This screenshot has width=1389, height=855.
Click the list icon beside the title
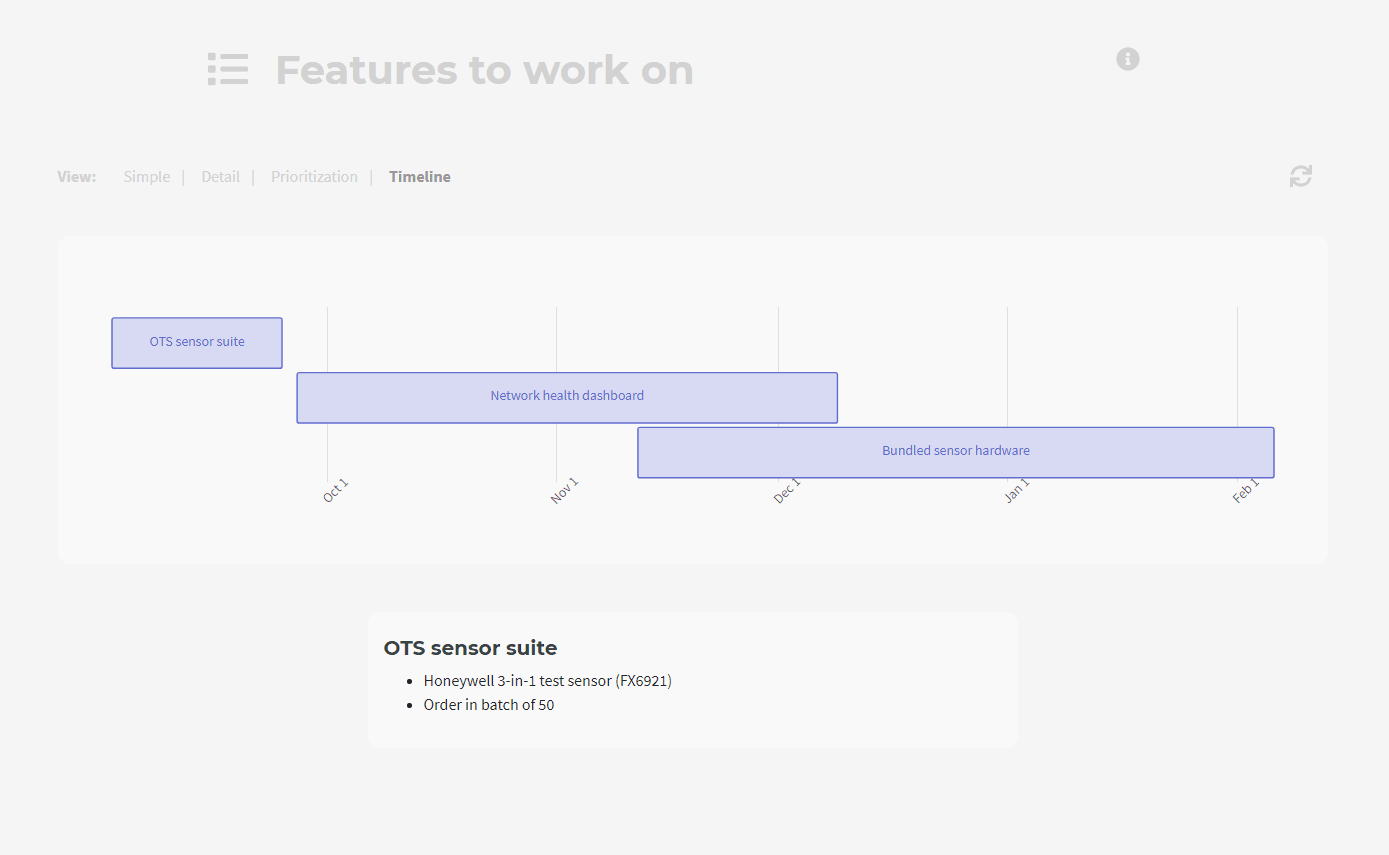[228, 70]
